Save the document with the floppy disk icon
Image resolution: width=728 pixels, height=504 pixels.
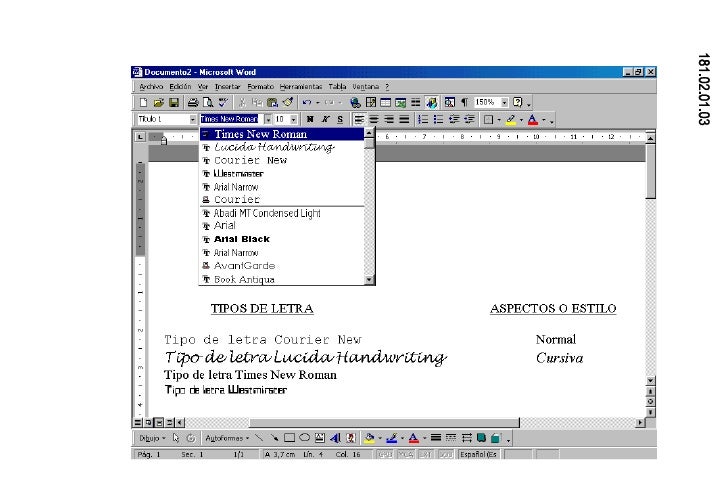174,103
